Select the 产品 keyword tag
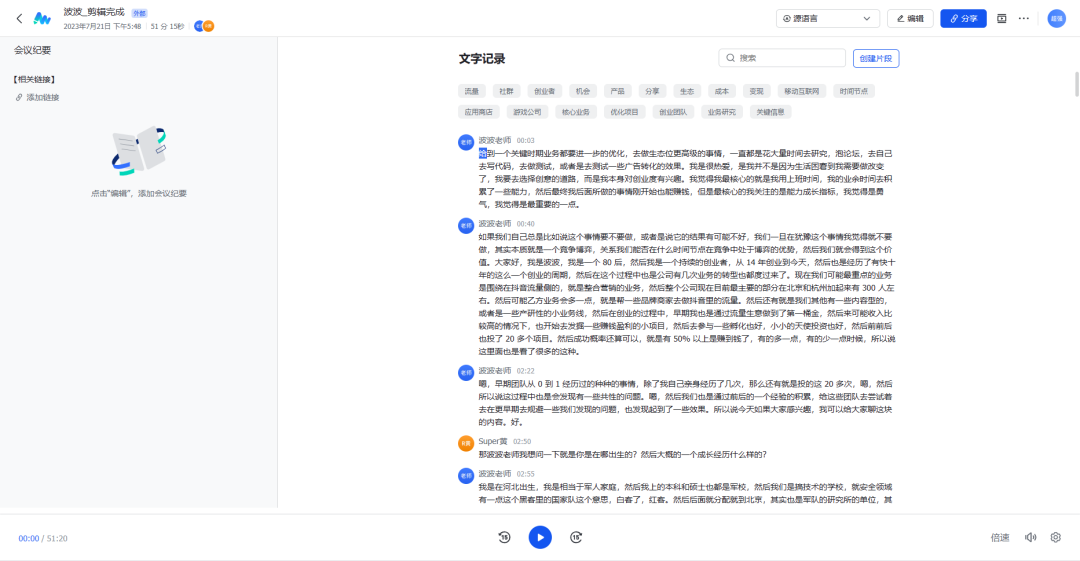1080x561 pixels. 617,91
